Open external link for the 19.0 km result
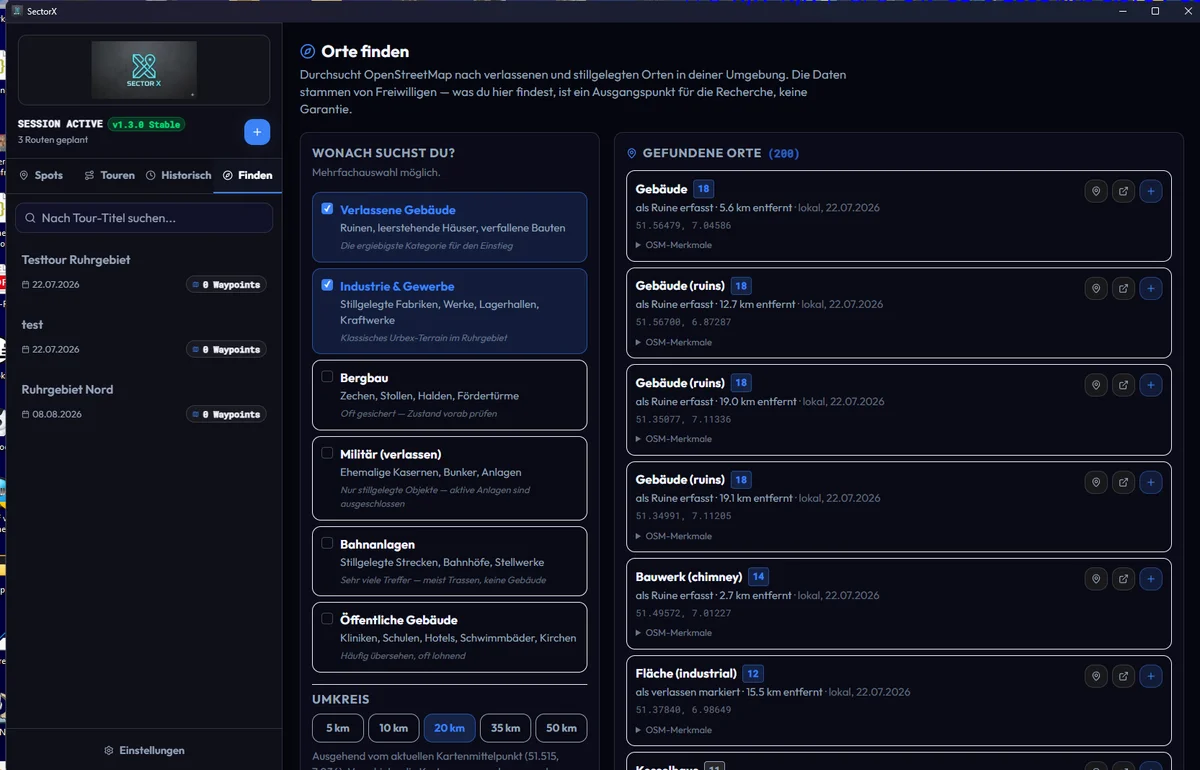The width and height of the screenshot is (1200, 770). [x=1123, y=385]
